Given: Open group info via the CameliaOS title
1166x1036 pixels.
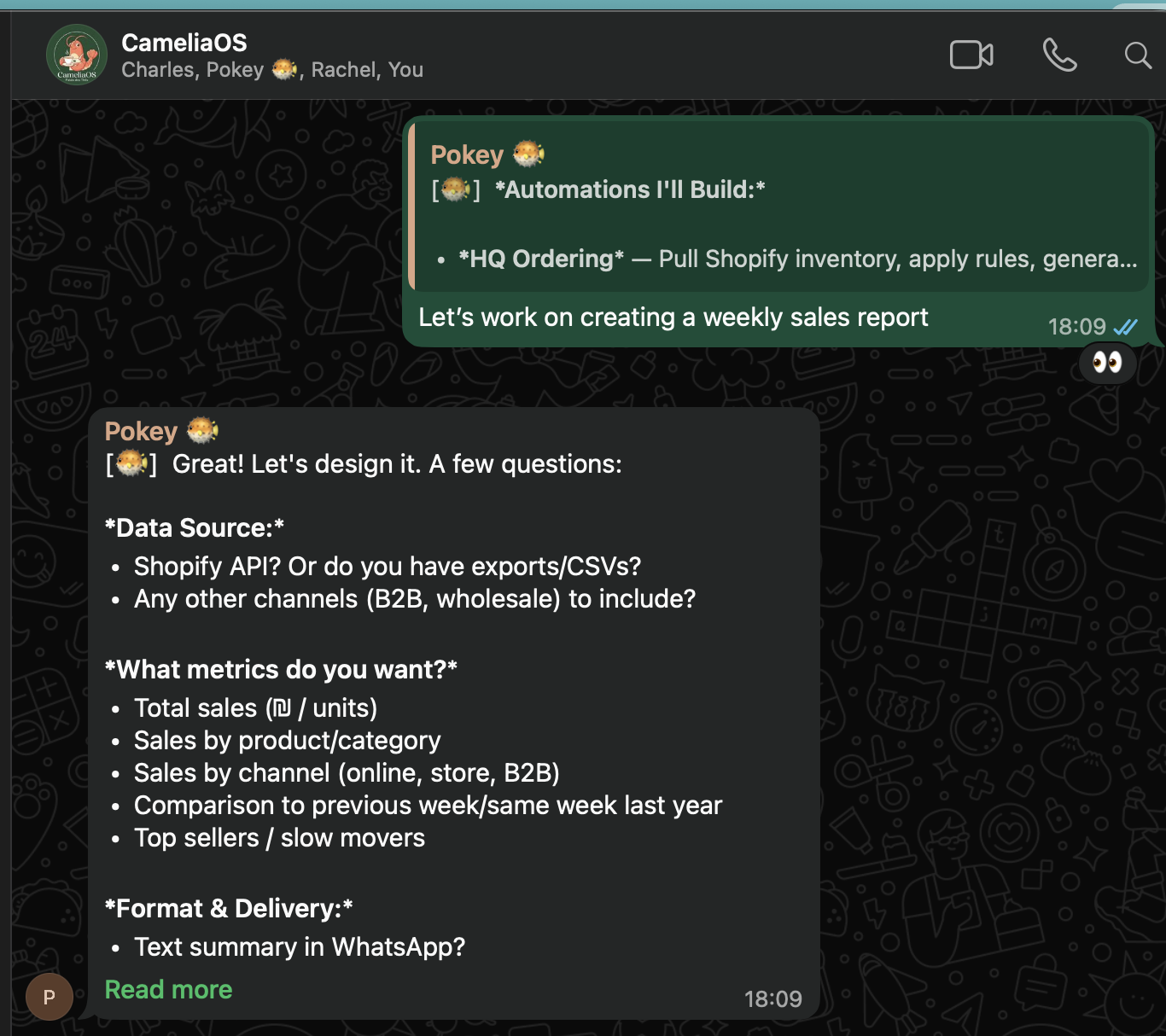Looking at the screenshot, I should (184, 43).
